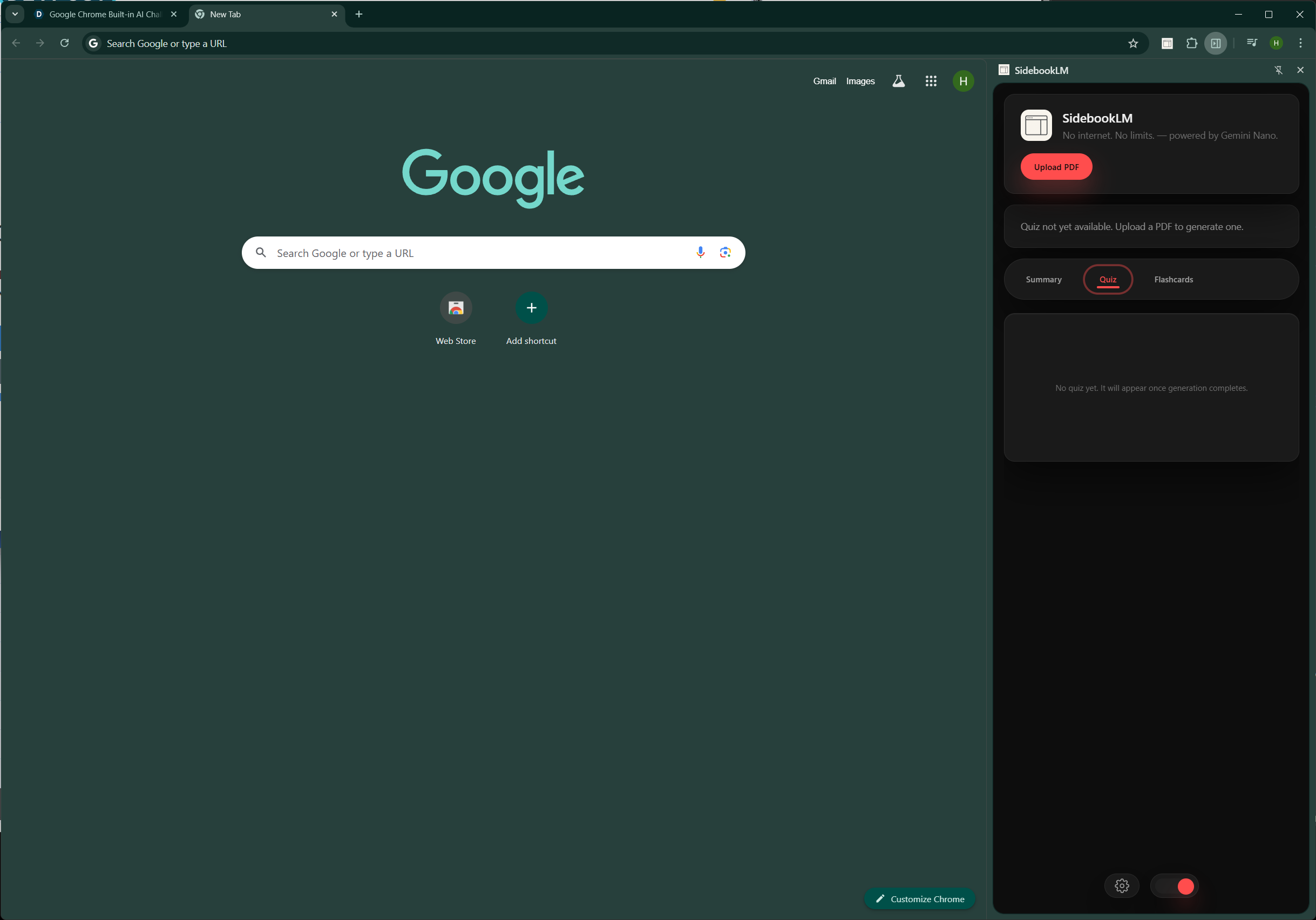Click the Upload PDF button
1316x920 pixels.
[1056, 167]
